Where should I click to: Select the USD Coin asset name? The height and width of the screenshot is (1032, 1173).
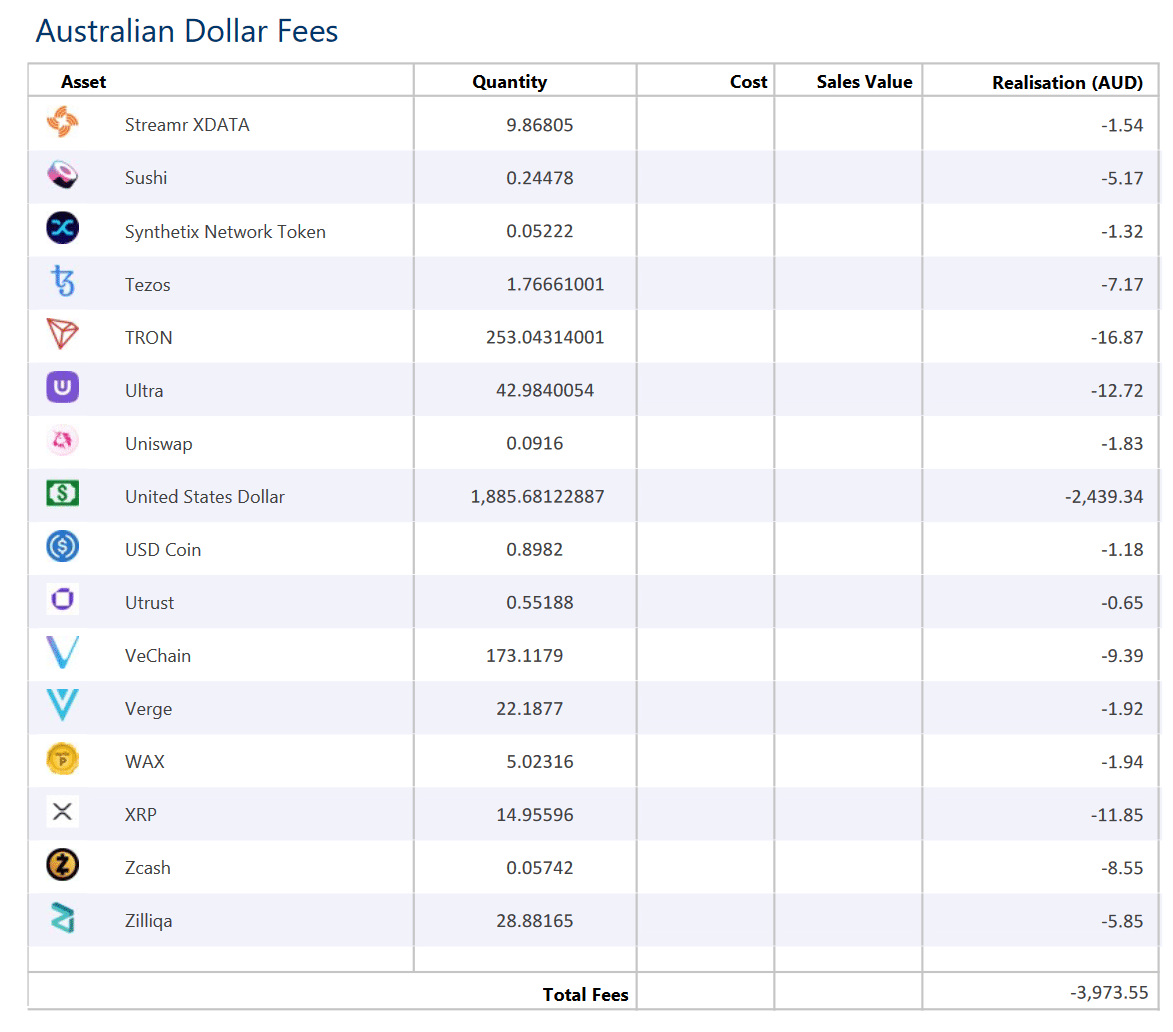[163, 550]
